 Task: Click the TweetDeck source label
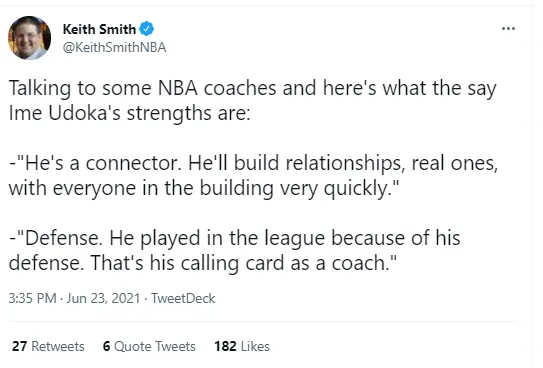pyautogui.click(x=183, y=298)
